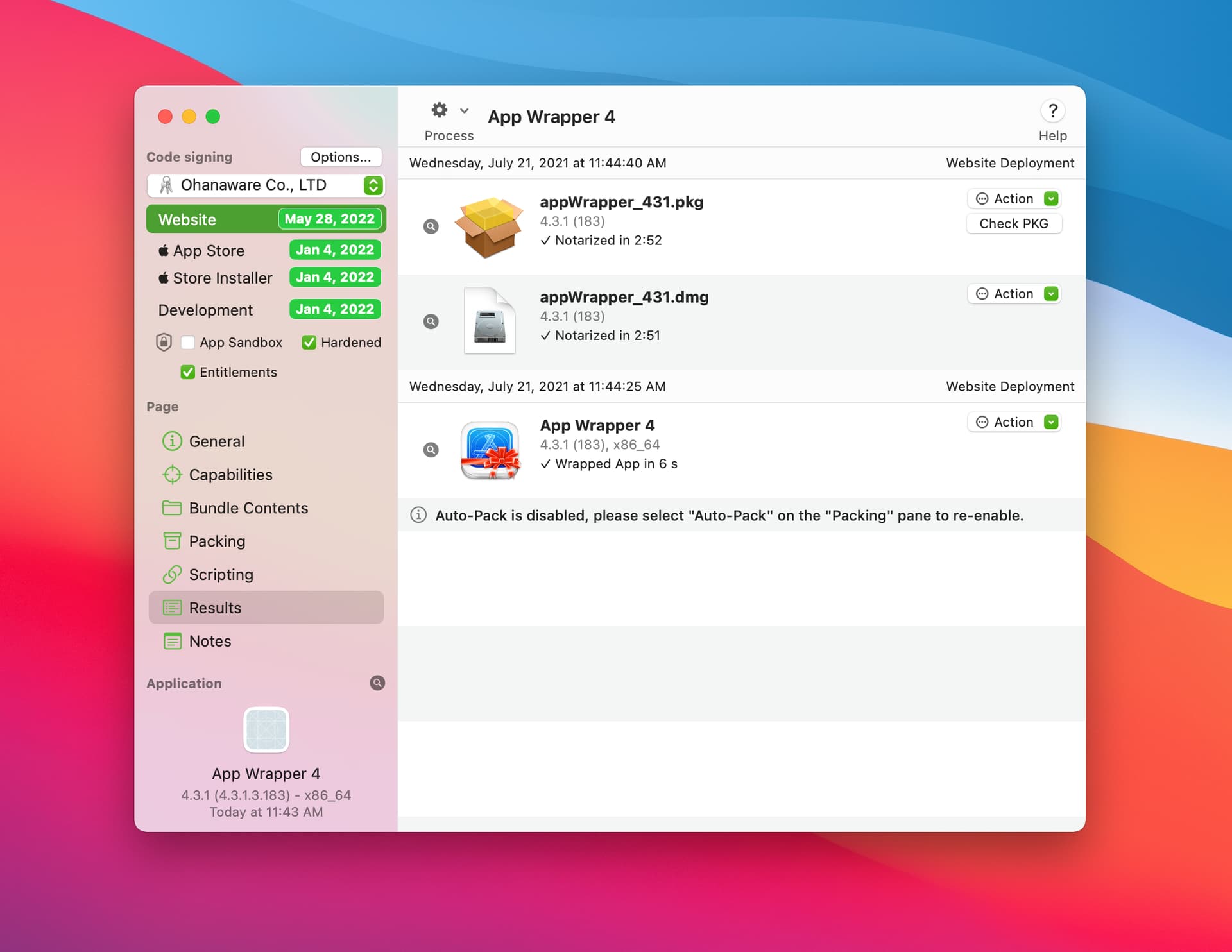Click the Development Jan 4, 2022 badge
The width and height of the screenshot is (1232, 952).
click(335, 309)
